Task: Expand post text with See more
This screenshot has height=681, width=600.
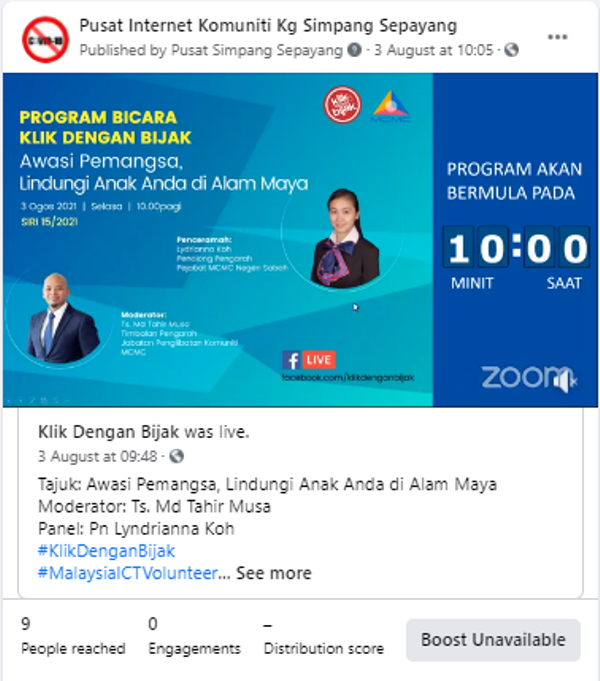Action: tap(274, 573)
